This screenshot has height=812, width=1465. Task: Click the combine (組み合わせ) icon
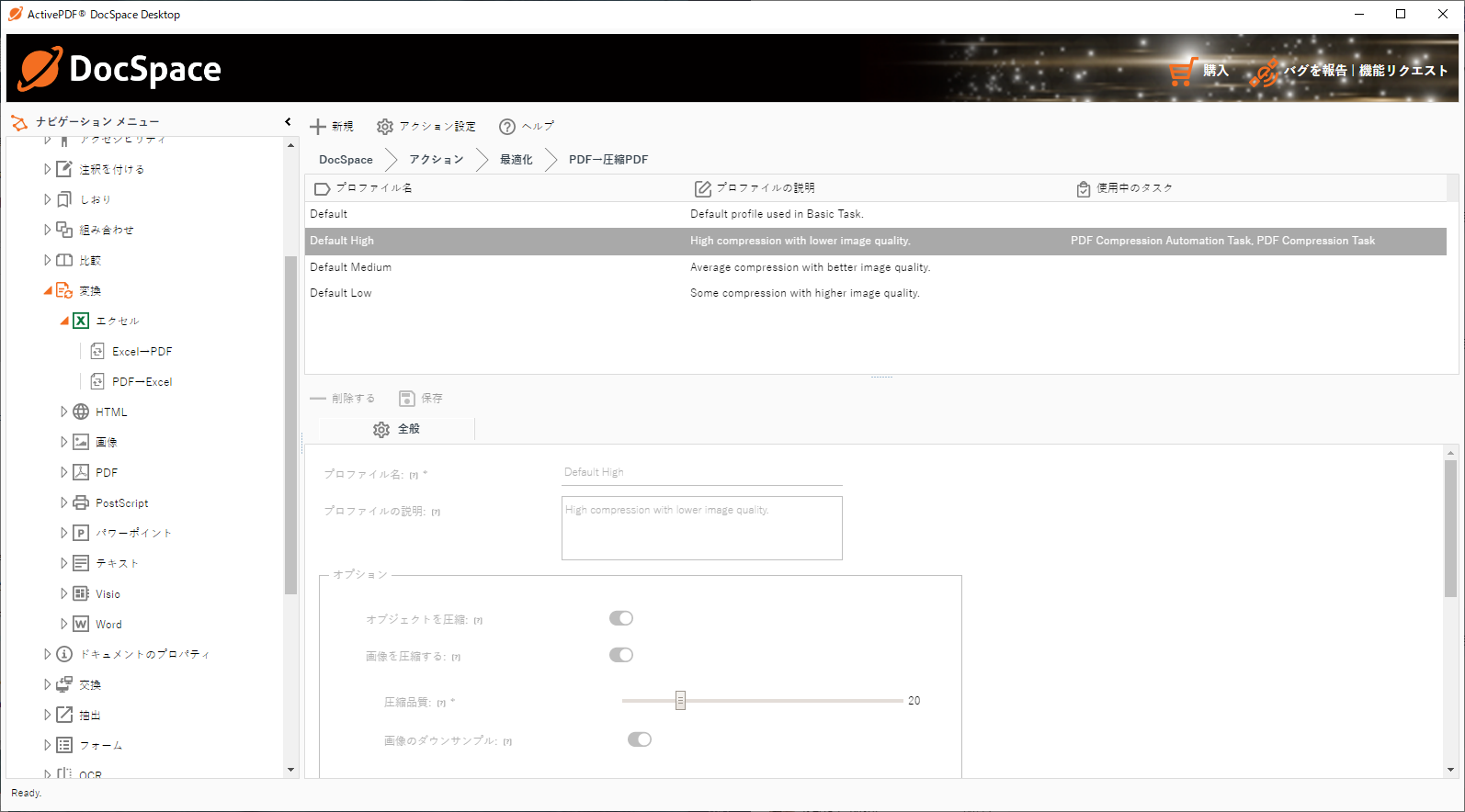pos(64,230)
